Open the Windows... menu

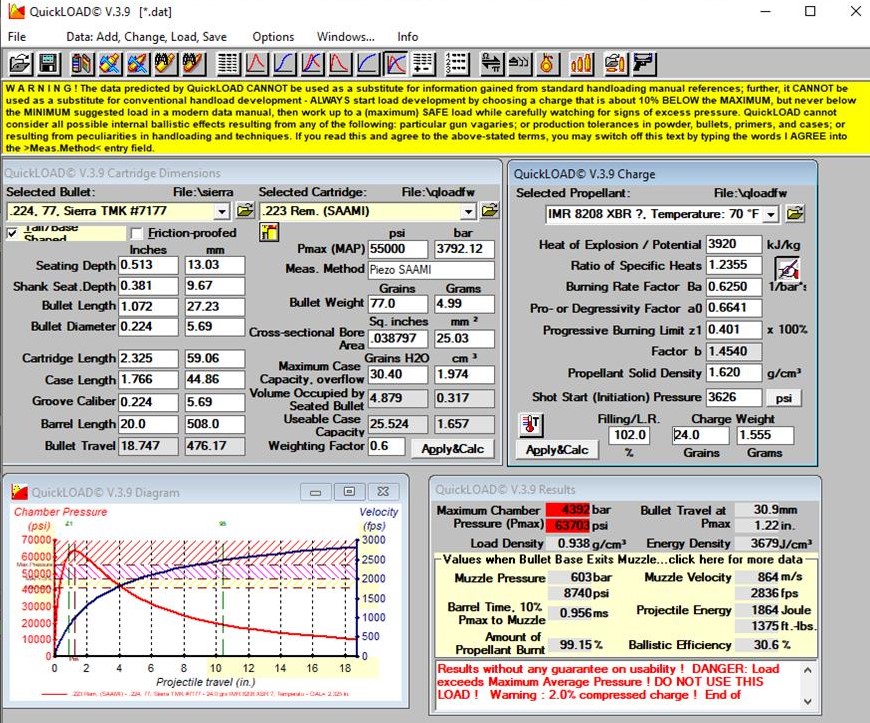coord(346,37)
